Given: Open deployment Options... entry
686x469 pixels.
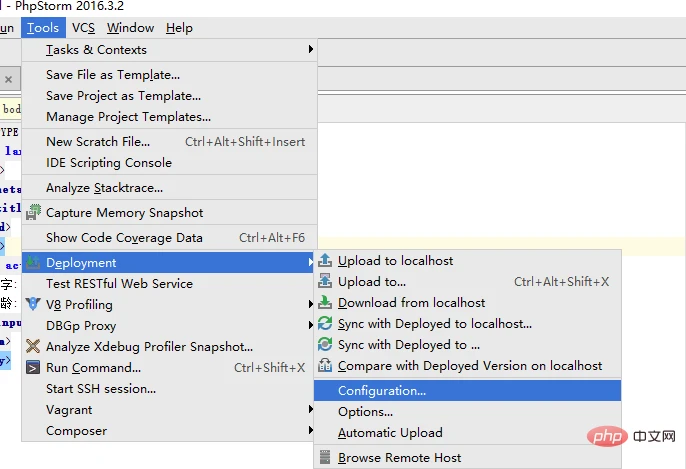Looking at the screenshot, I should pos(365,412).
